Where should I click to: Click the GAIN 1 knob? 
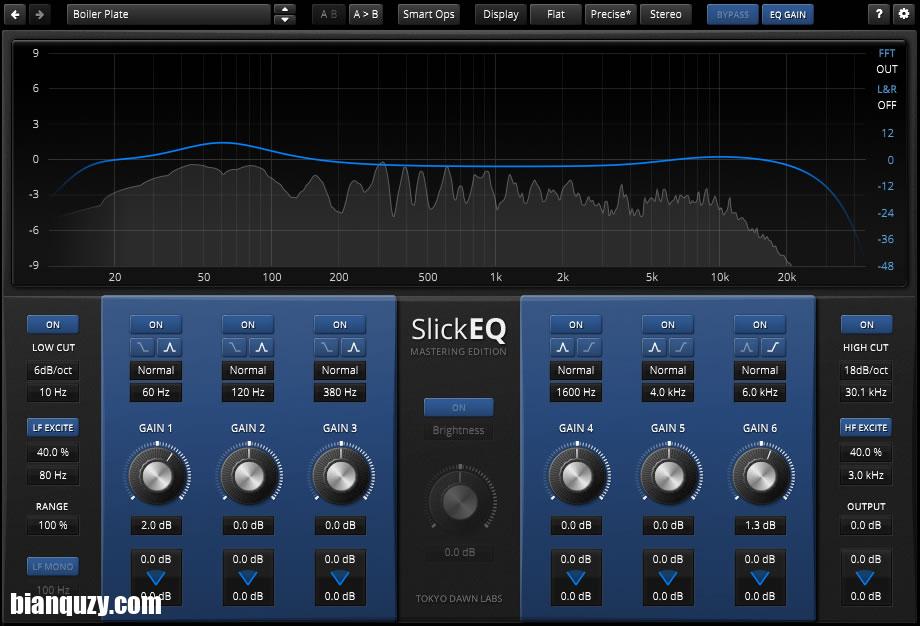(157, 475)
